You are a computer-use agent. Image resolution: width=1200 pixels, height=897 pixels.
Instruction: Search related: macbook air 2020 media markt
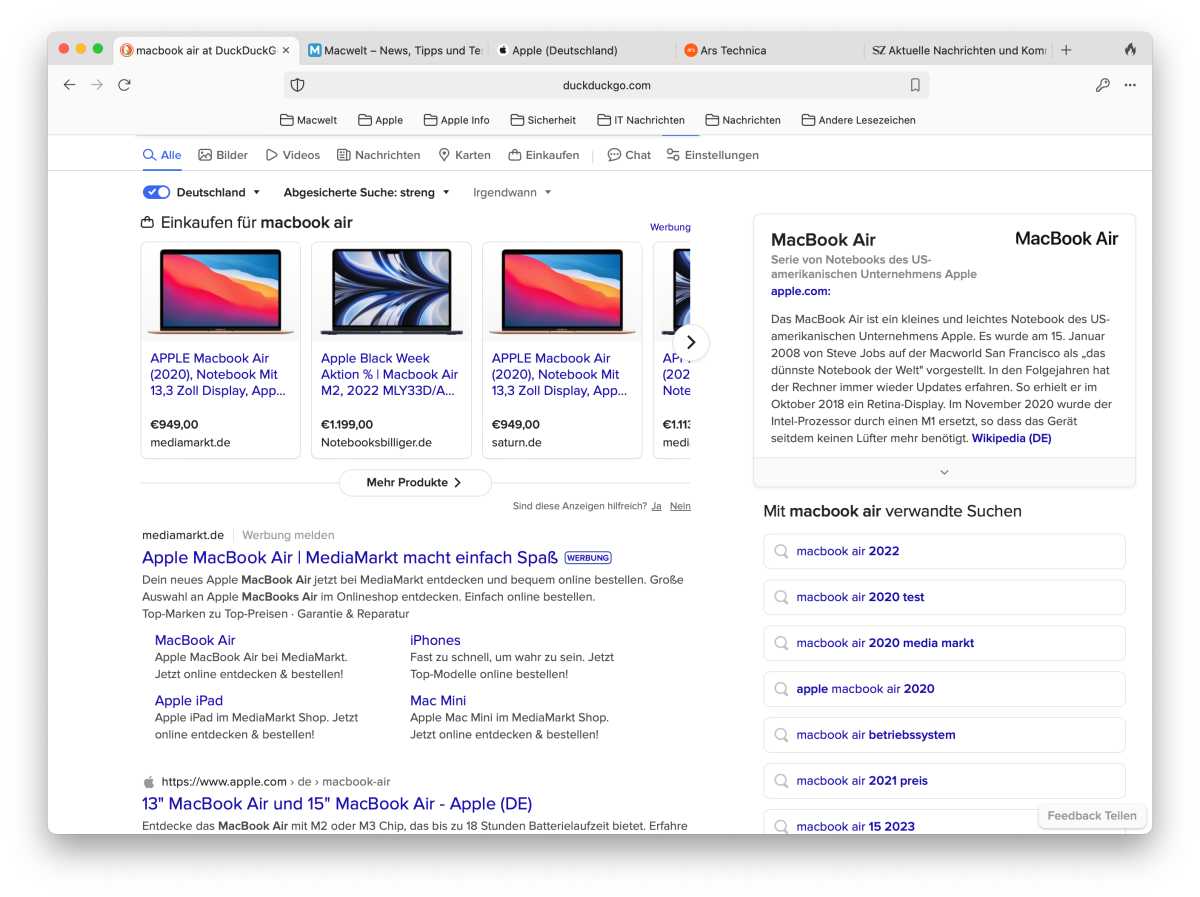click(x=944, y=643)
